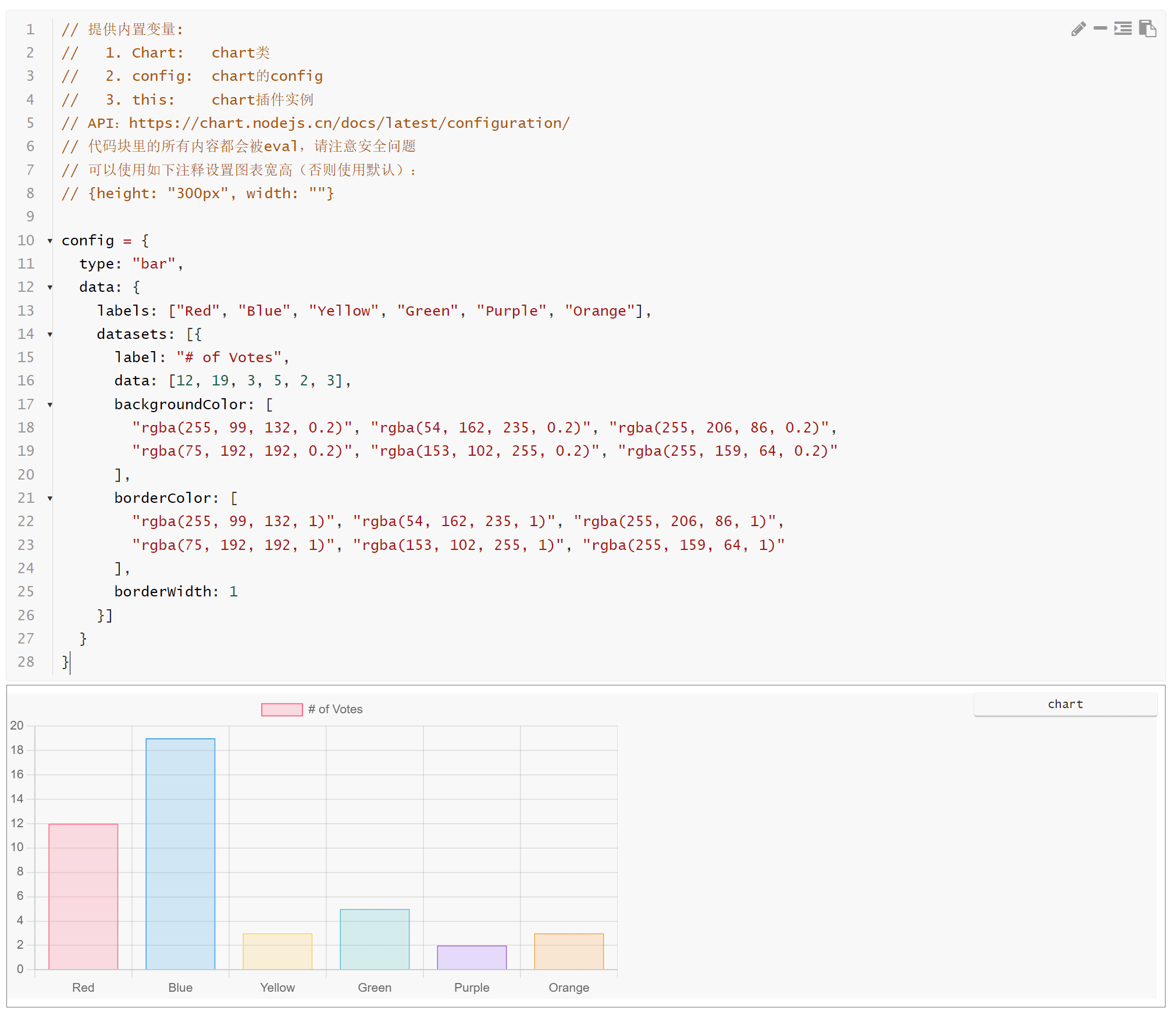Viewport: 1176px width, 1015px height.
Task: Click the pencil edit icon
Action: pyautogui.click(x=1078, y=29)
